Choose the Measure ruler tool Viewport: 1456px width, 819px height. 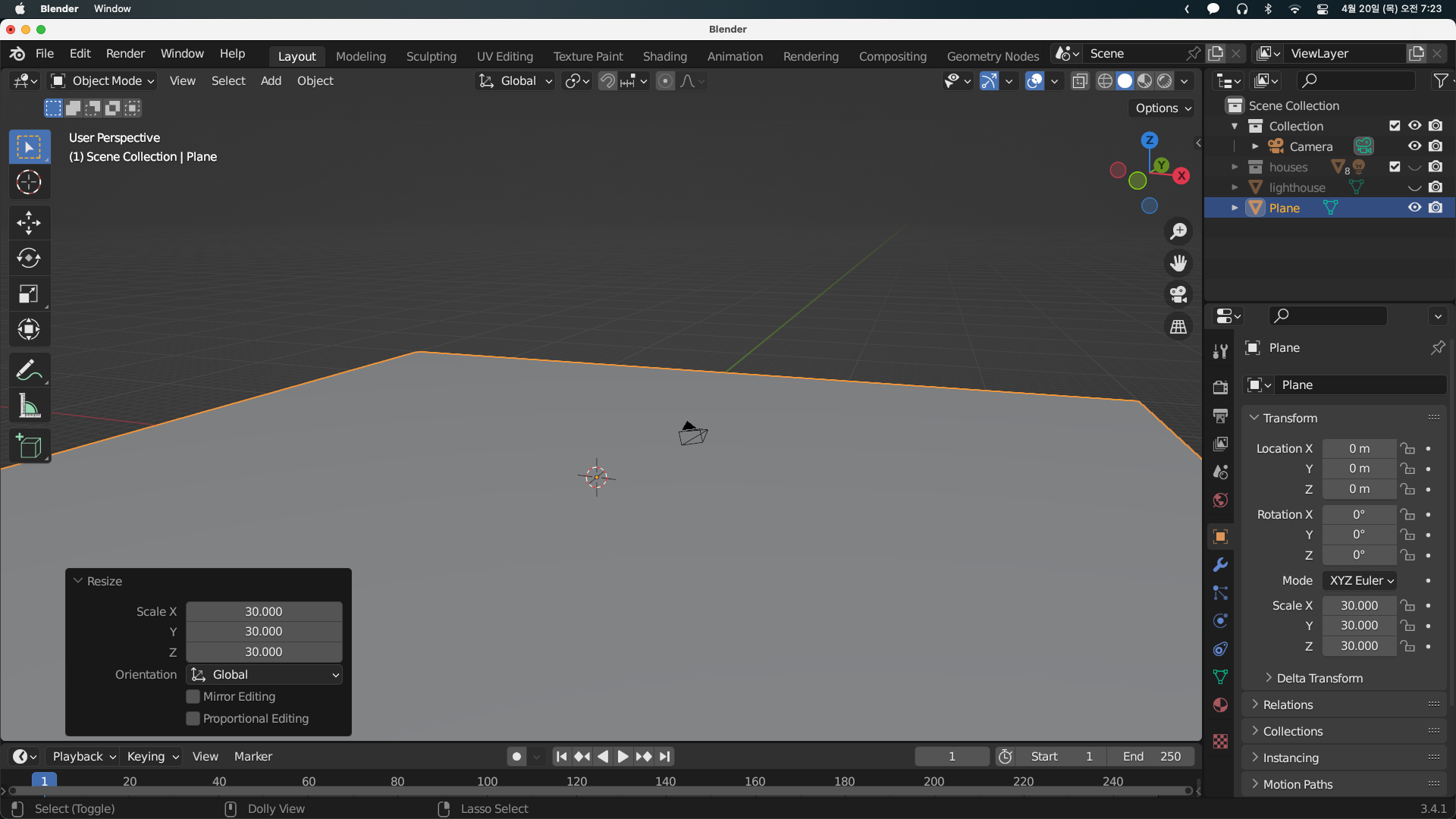(x=29, y=406)
